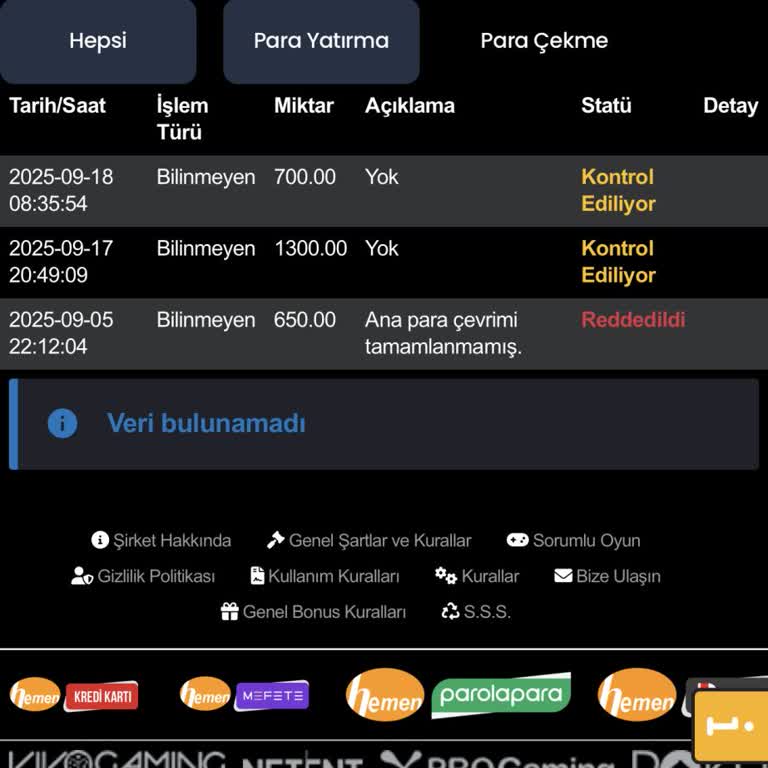Click Kontrol Ediliyor status in 700.00 row

pos(618,191)
